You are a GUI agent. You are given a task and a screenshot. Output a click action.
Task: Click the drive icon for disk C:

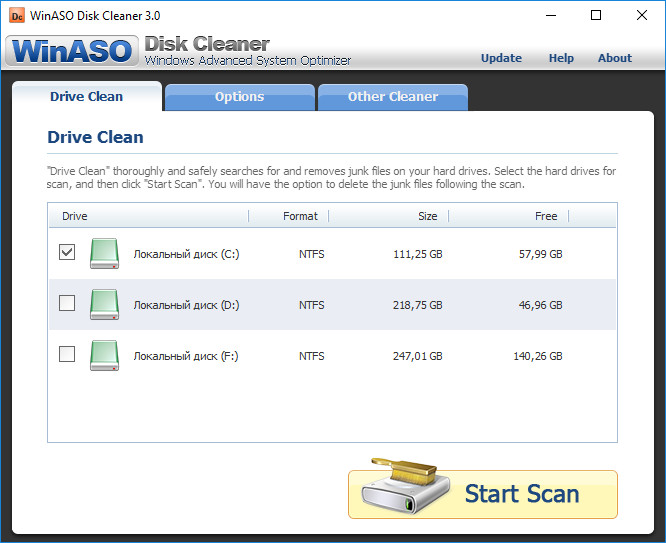(x=104, y=254)
